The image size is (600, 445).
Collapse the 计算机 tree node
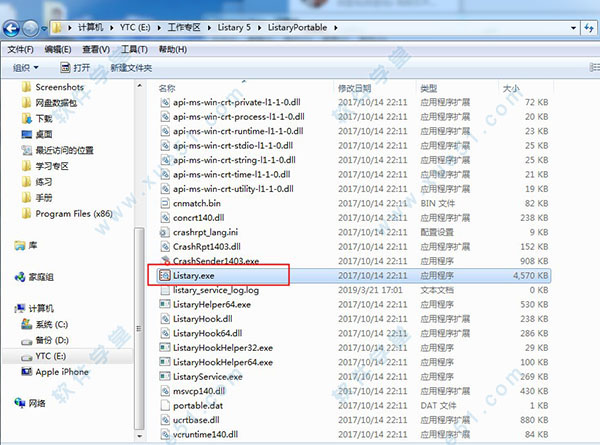8,308
